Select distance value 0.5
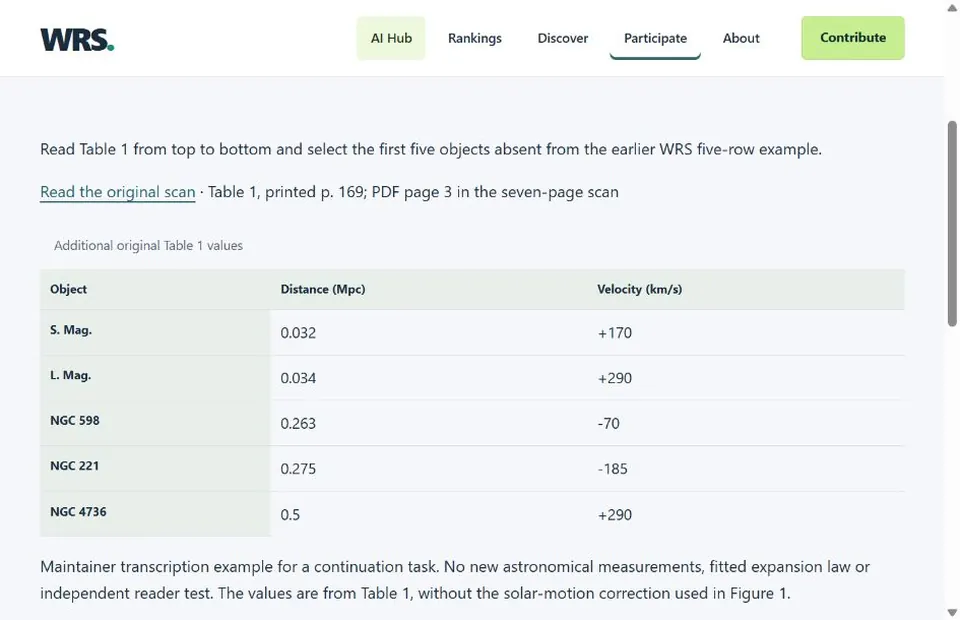This screenshot has height=620, width=960. pos(290,515)
